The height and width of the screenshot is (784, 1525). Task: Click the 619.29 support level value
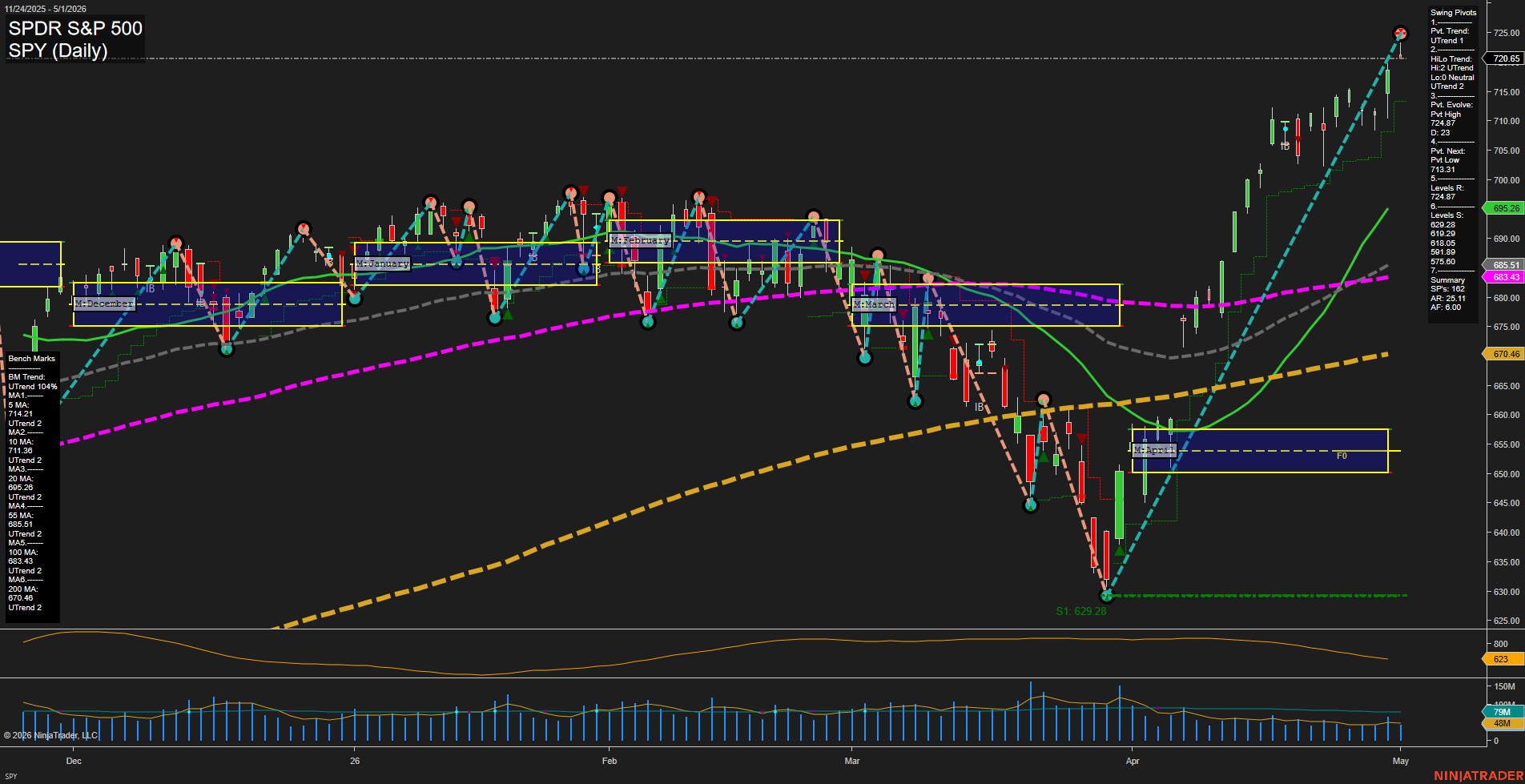point(1443,234)
